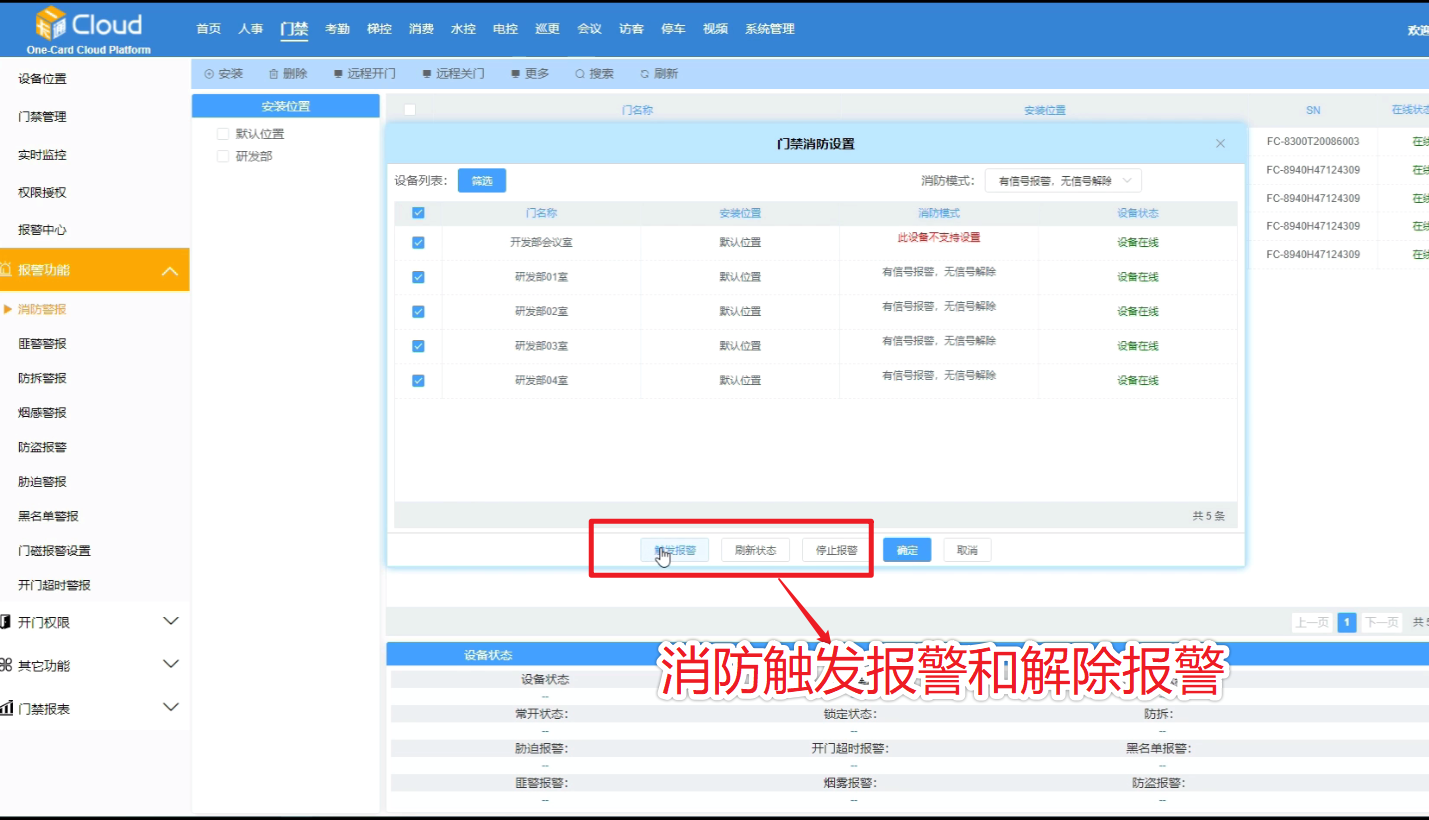Open the 消防模式 dropdown
The image size is (1429, 820).
1063,181
